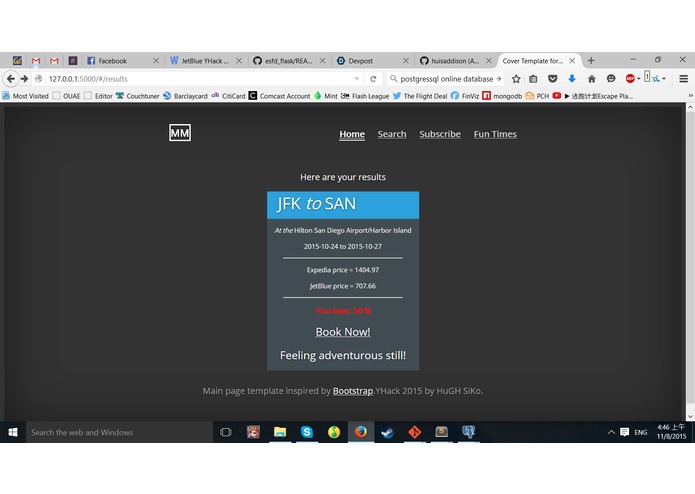Click Search the web and Windows box

click(x=119, y=432)
